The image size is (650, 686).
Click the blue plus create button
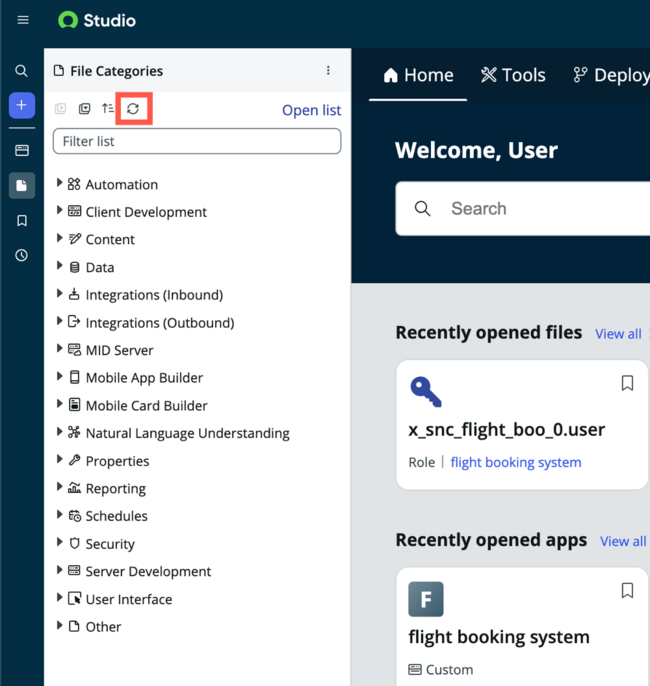[x=22, y=105]
